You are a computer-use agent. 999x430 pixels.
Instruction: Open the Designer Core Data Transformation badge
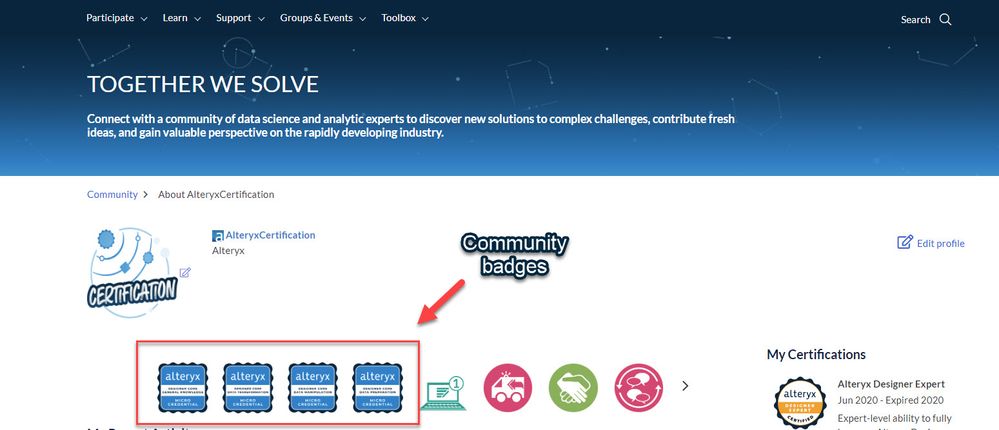click(x=248, y=387)
